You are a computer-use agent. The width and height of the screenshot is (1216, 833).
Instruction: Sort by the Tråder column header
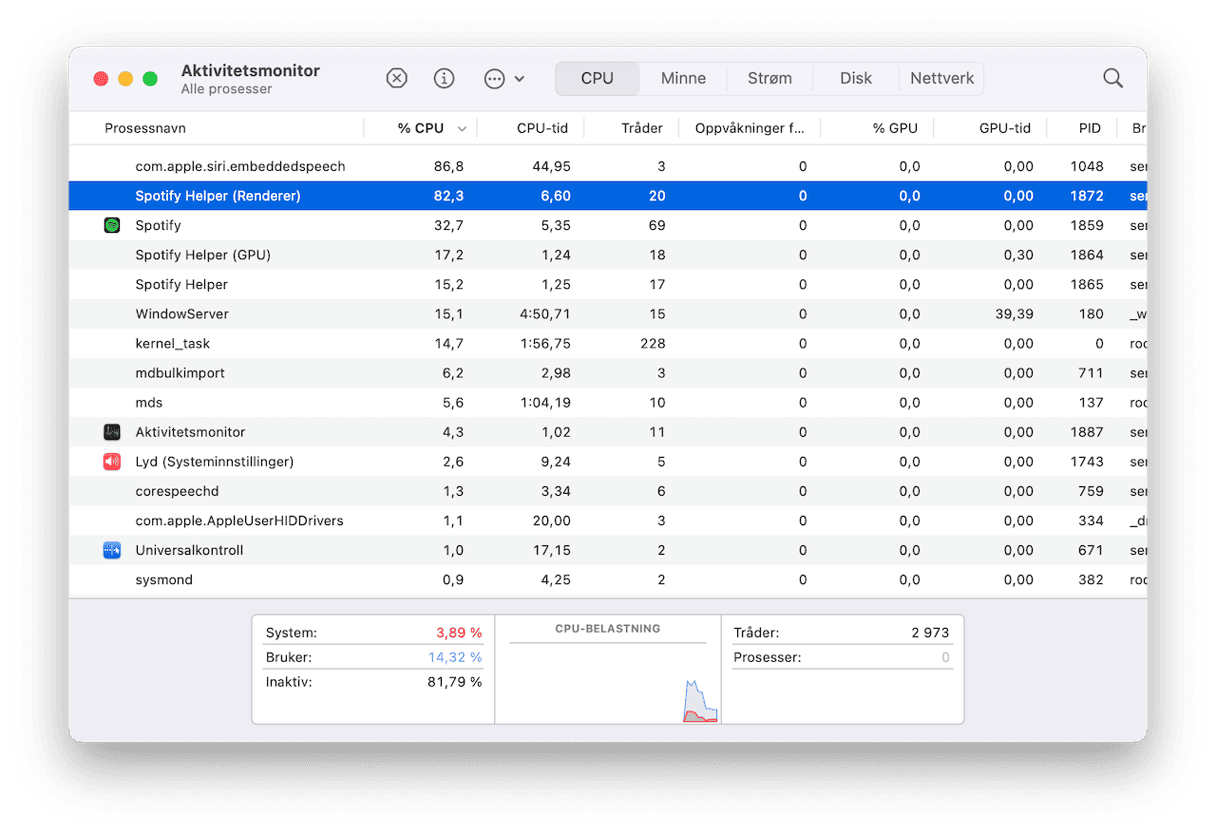641,128
